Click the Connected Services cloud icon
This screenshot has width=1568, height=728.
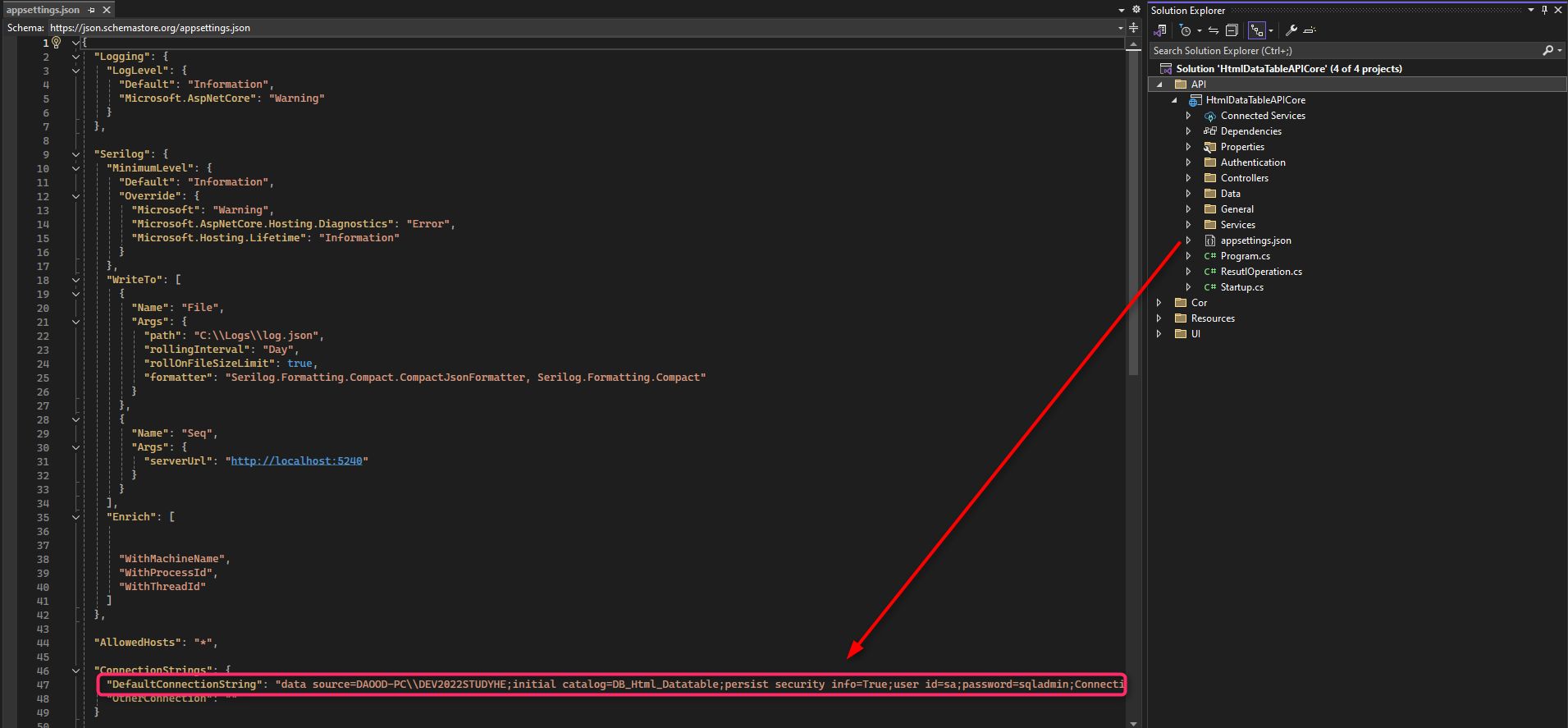coord(1210,116)
